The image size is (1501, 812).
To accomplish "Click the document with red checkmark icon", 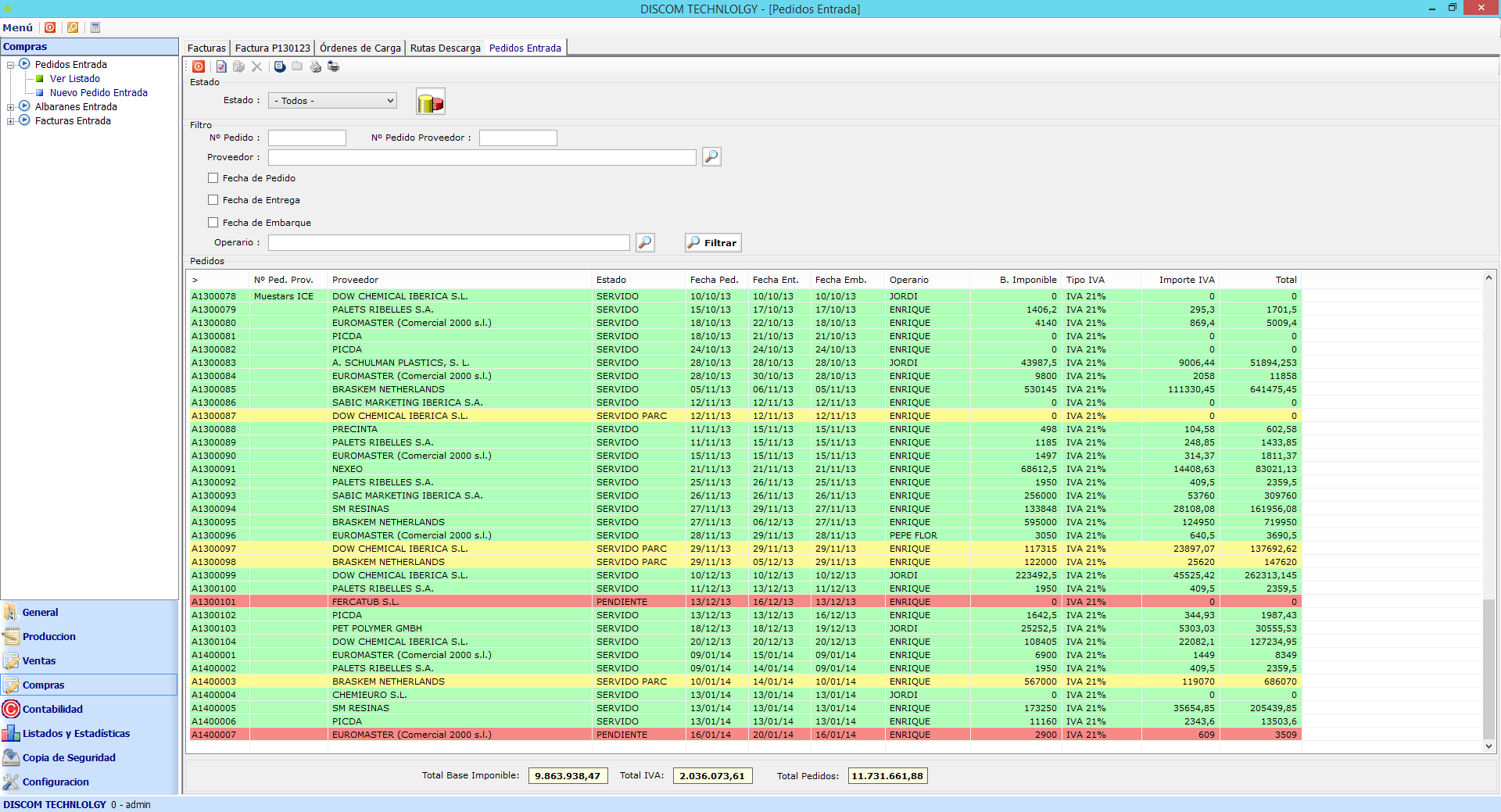I will (221, 66).
